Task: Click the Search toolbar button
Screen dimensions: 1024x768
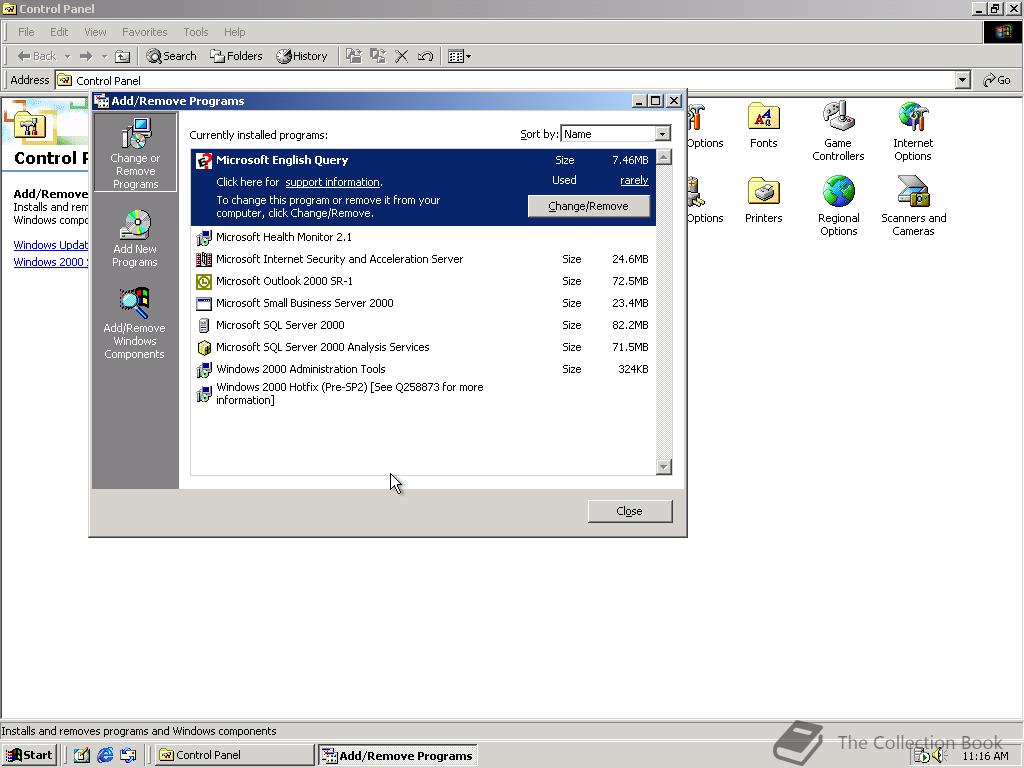Action: tap(171, 56)
